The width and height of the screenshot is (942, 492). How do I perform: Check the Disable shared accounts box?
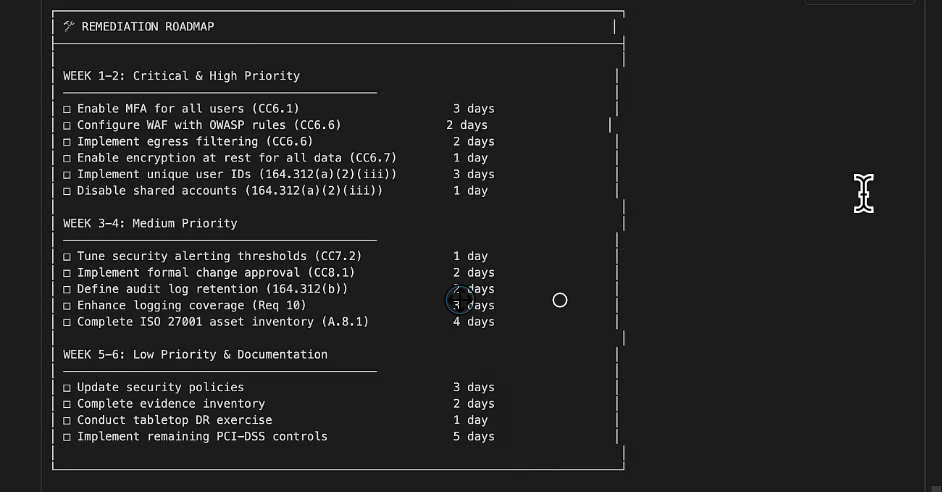(67, 191)
